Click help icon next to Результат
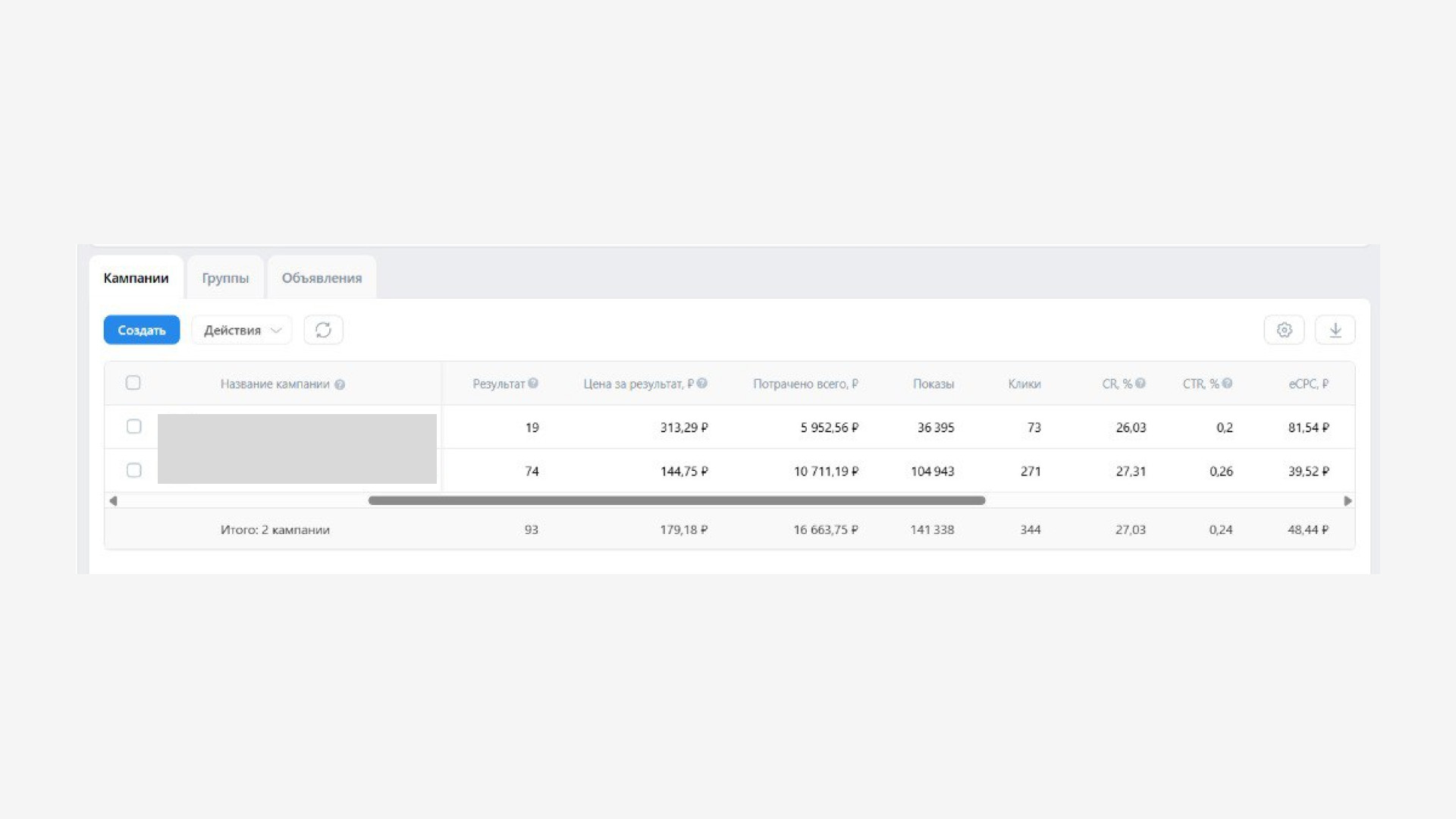This screenshot has height=819, width=1456. click(533, 383)
